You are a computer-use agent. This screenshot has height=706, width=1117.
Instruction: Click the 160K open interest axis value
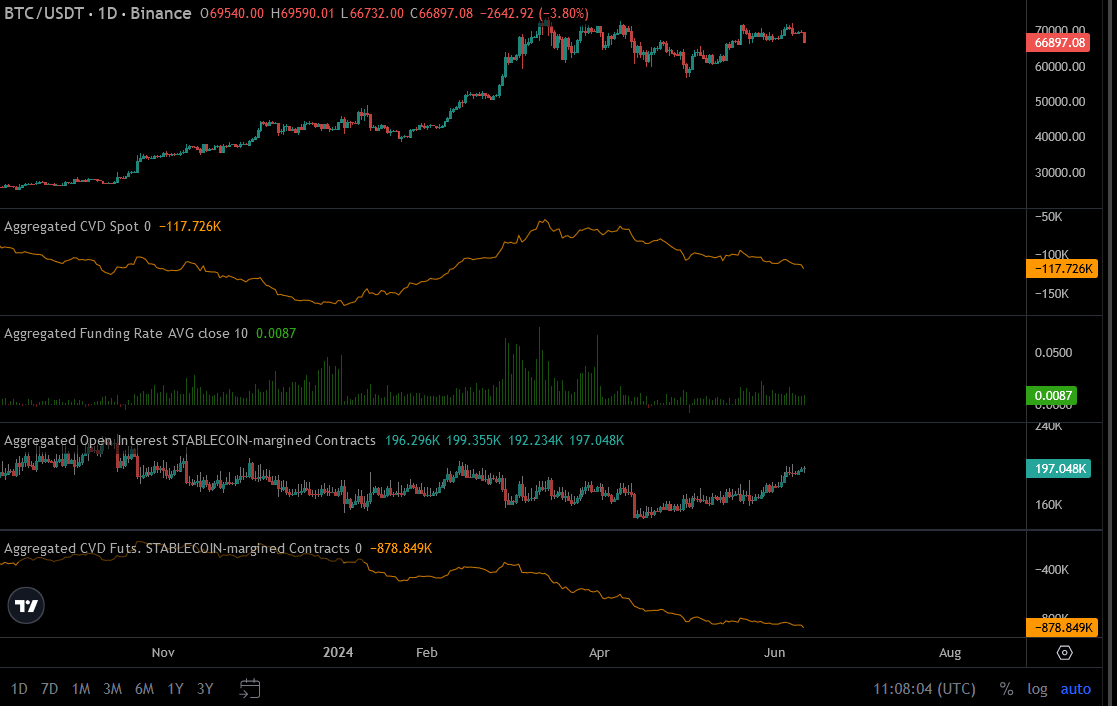tap(1049, 505)
